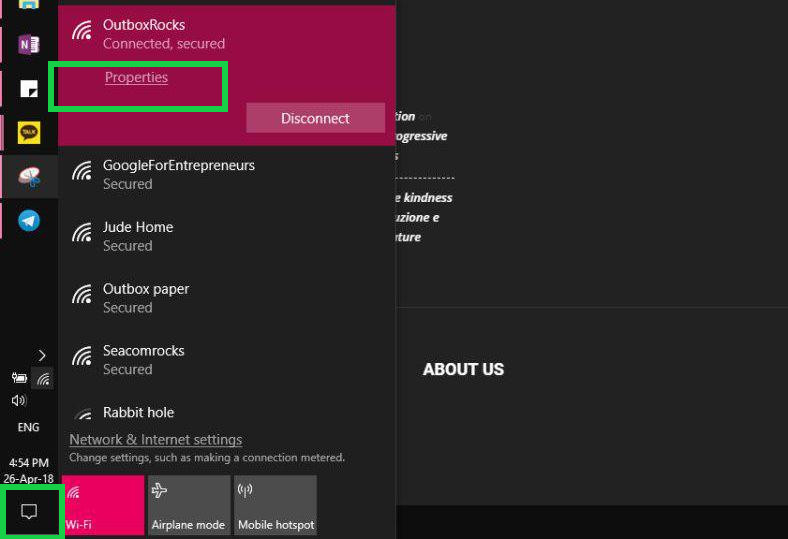Open KakaoTalk from the taskbar
788x539 pixels.
[x=29, y=133]
